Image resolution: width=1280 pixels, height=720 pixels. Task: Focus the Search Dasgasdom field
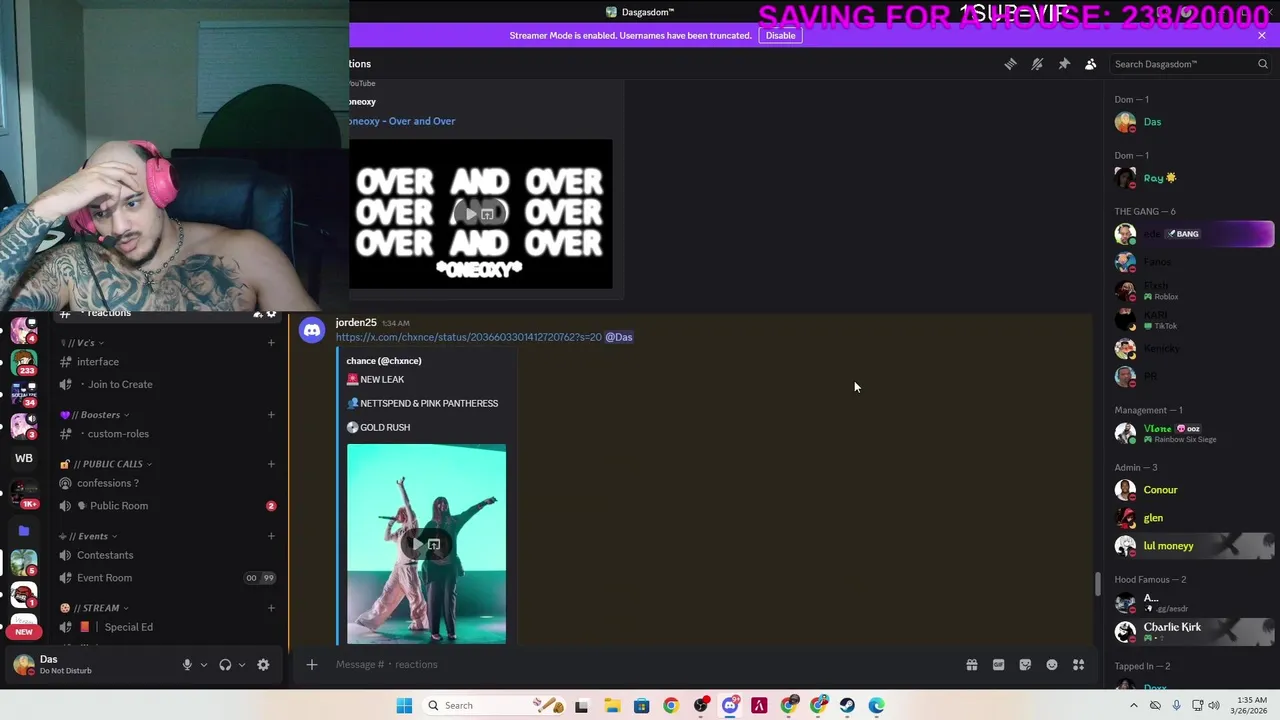pos(1190,64)
